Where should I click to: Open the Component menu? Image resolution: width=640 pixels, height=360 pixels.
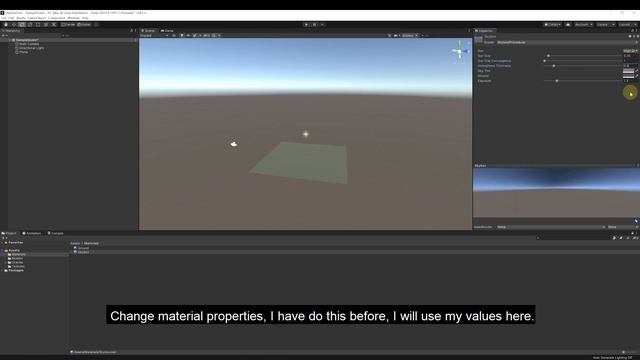tap(57, 18)
